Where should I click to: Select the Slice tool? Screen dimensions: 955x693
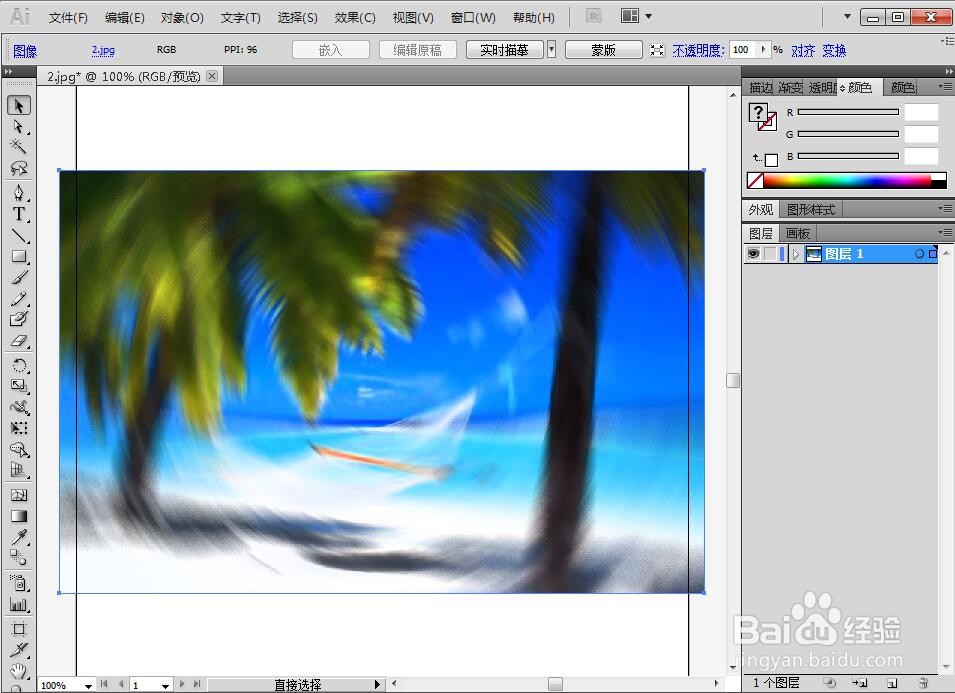(x=19, y=650)
